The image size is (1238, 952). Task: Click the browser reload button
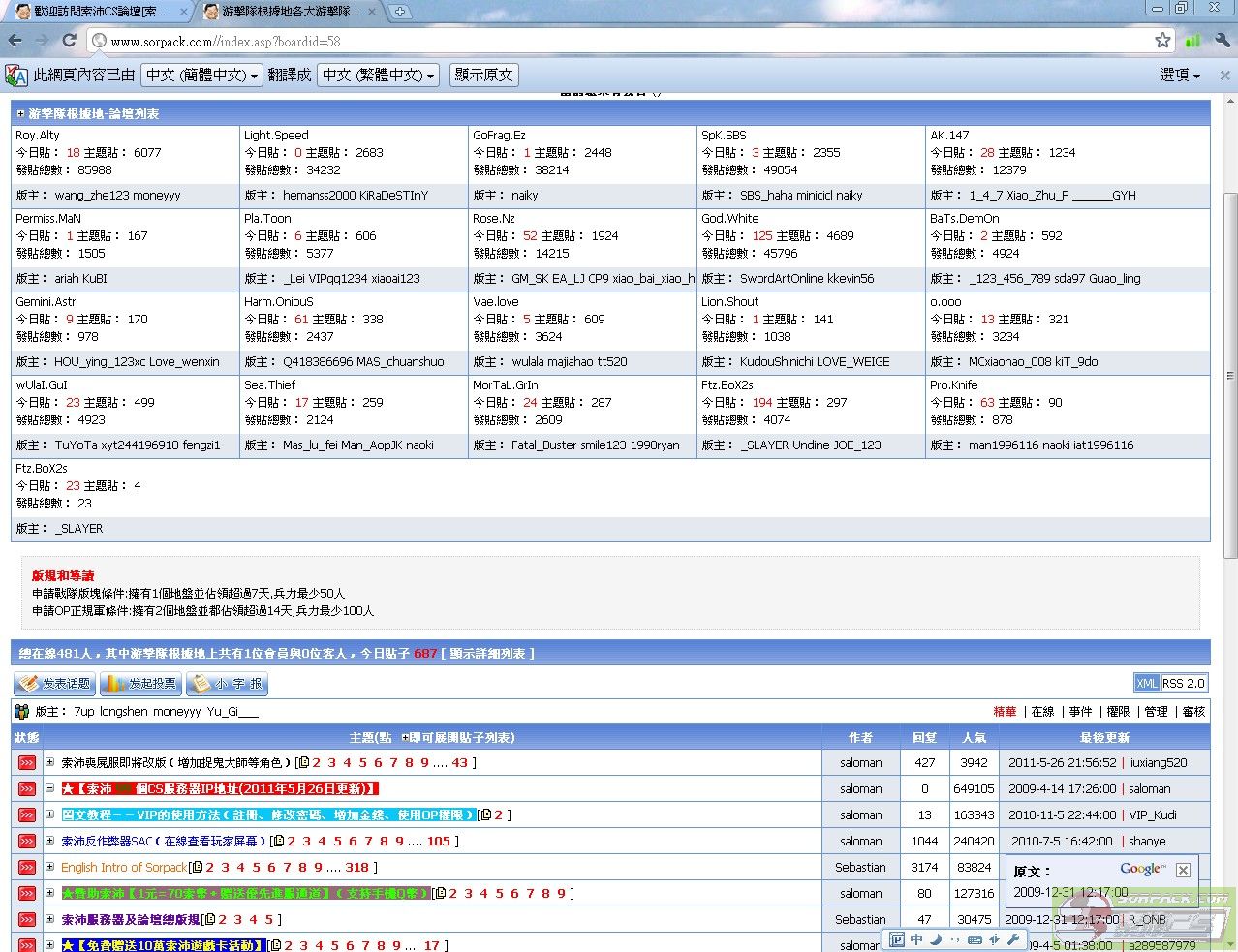click(69, 41)
